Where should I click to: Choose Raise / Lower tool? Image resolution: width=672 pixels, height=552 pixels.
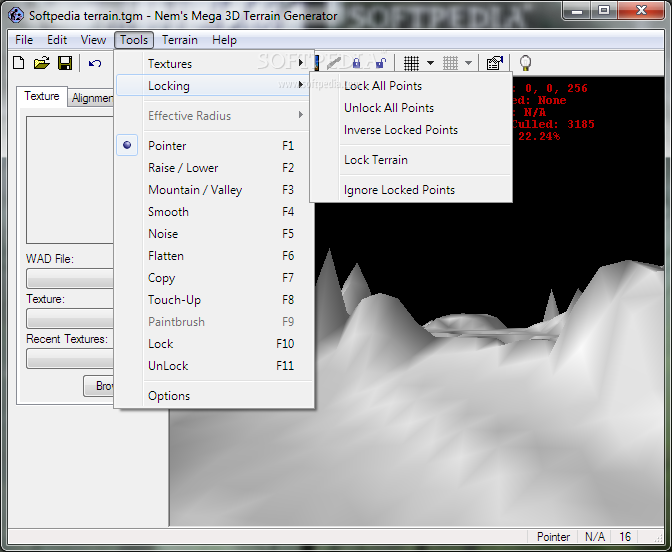(215, 168)
